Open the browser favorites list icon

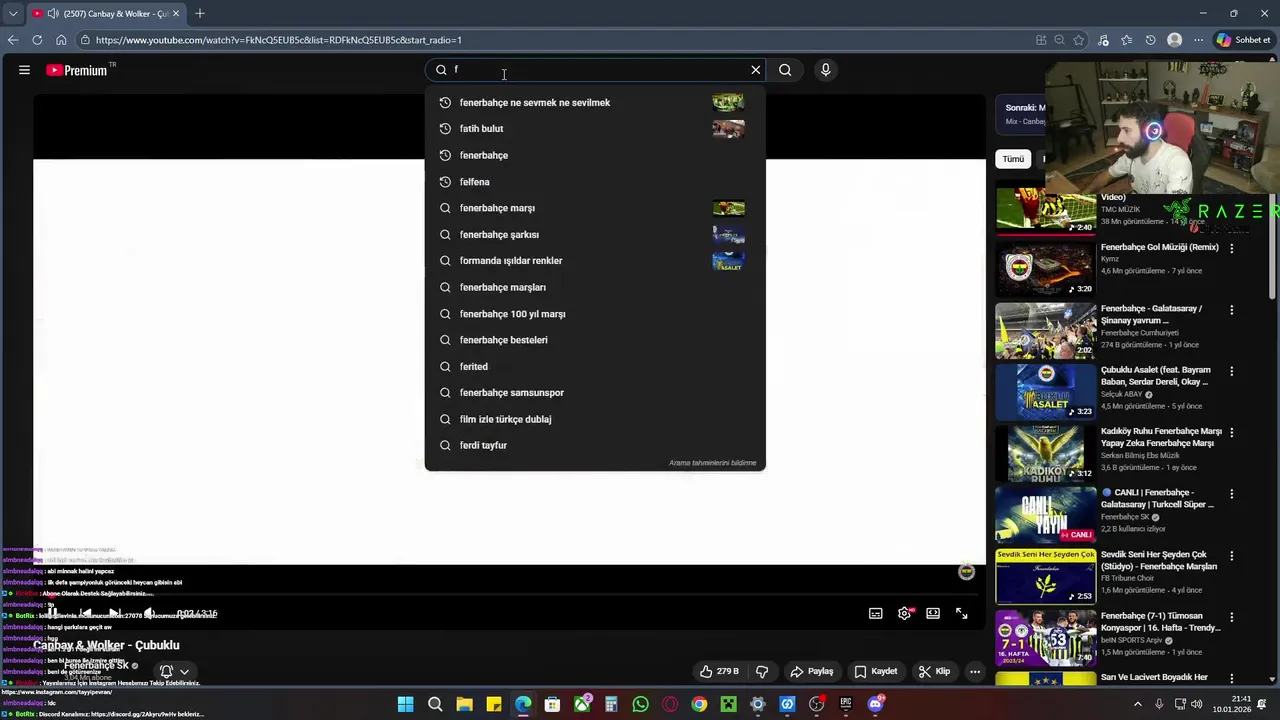pyautogui.click(x=1127, y=40)
